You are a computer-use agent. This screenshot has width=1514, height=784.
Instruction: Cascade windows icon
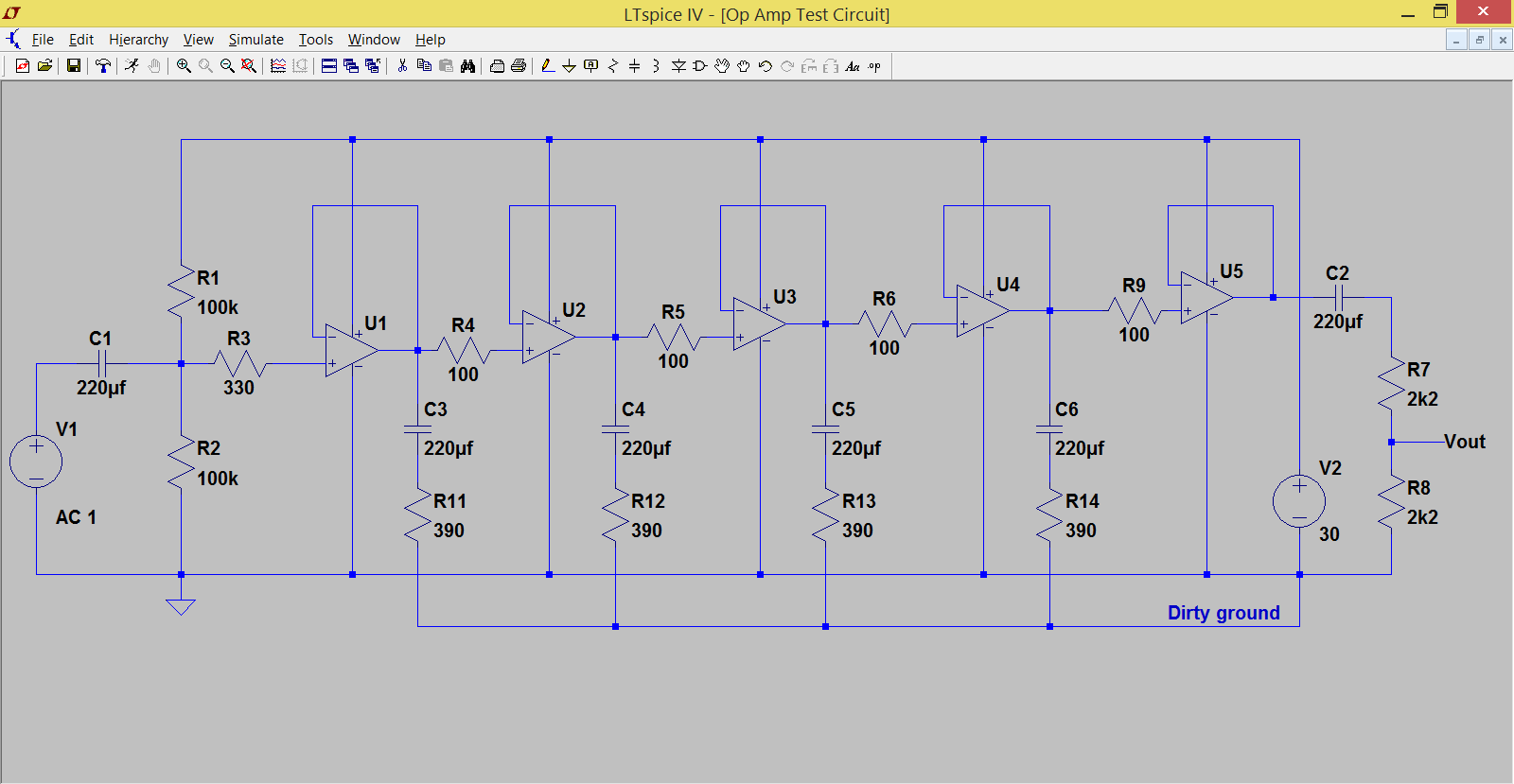tap(351, 65)
